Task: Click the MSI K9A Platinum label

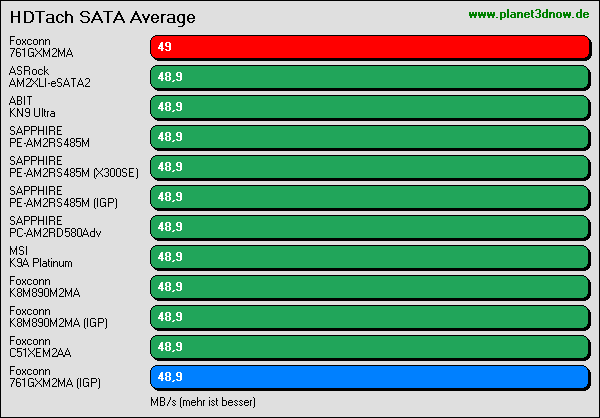Action: tap(41, 257)
